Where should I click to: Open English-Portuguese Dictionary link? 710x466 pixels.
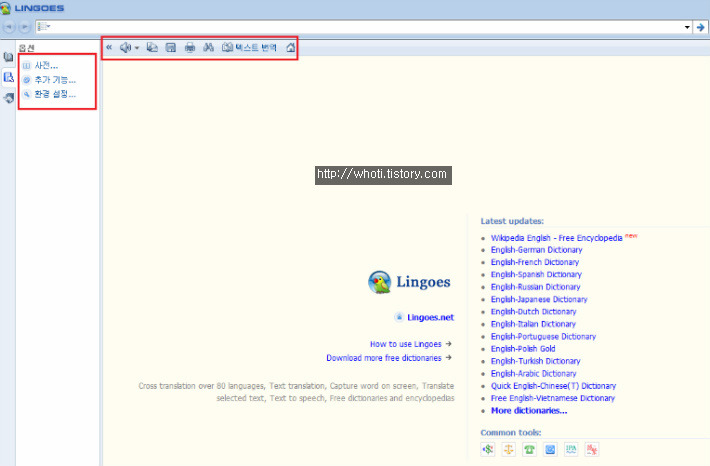[x=543, y=336]
